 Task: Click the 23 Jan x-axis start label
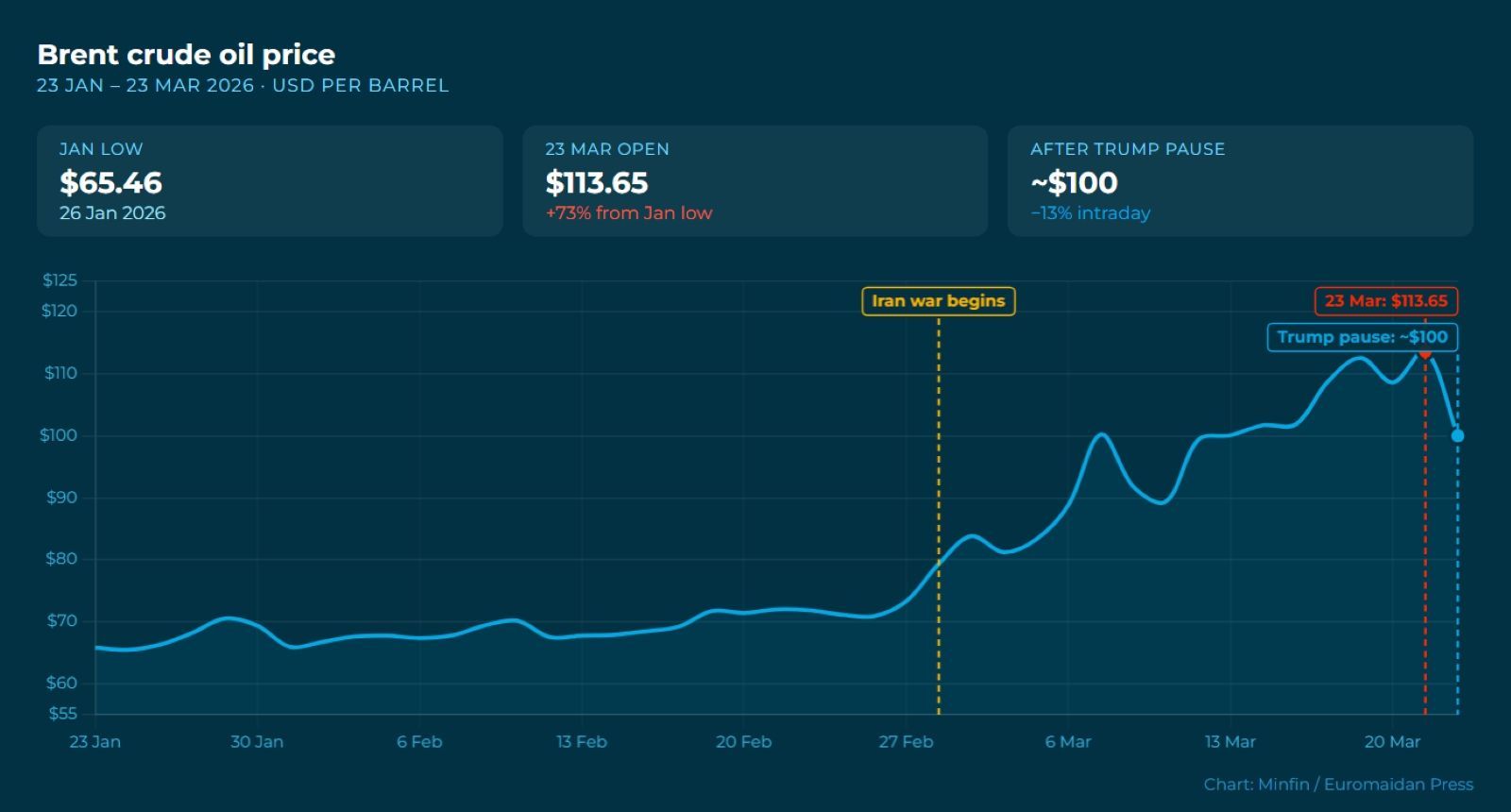click(94, 742)
